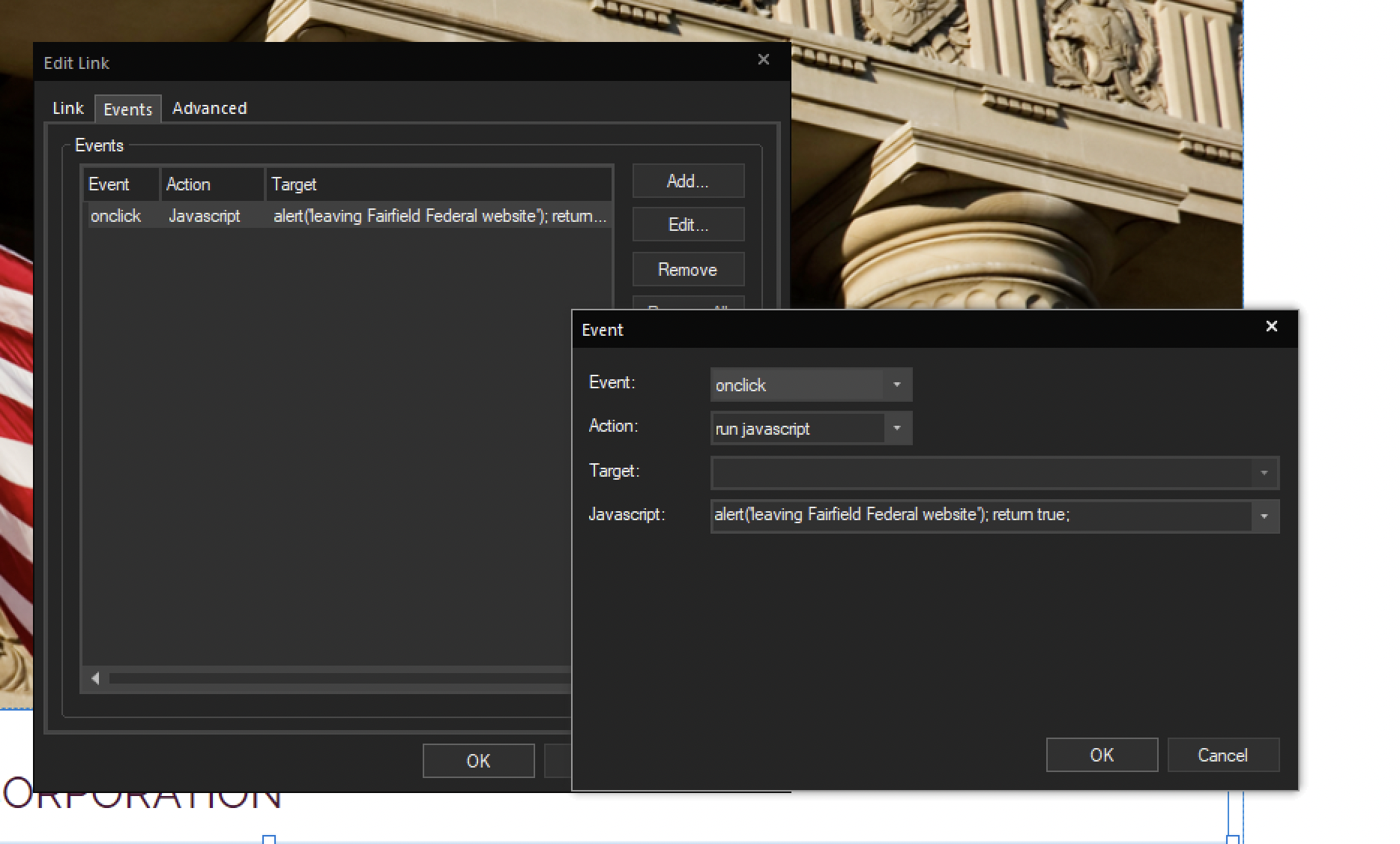Click the Edit... button in Edit Link
The image size is (1400, 844).
pos(688,225)
